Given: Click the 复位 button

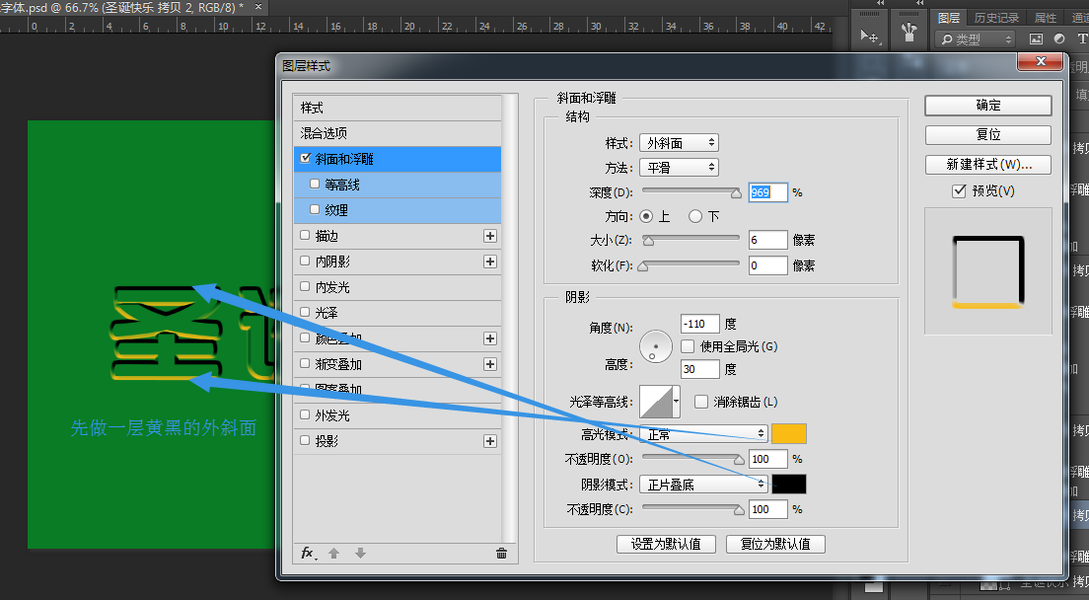Looking at the screenshot, I should coord(988,135).
